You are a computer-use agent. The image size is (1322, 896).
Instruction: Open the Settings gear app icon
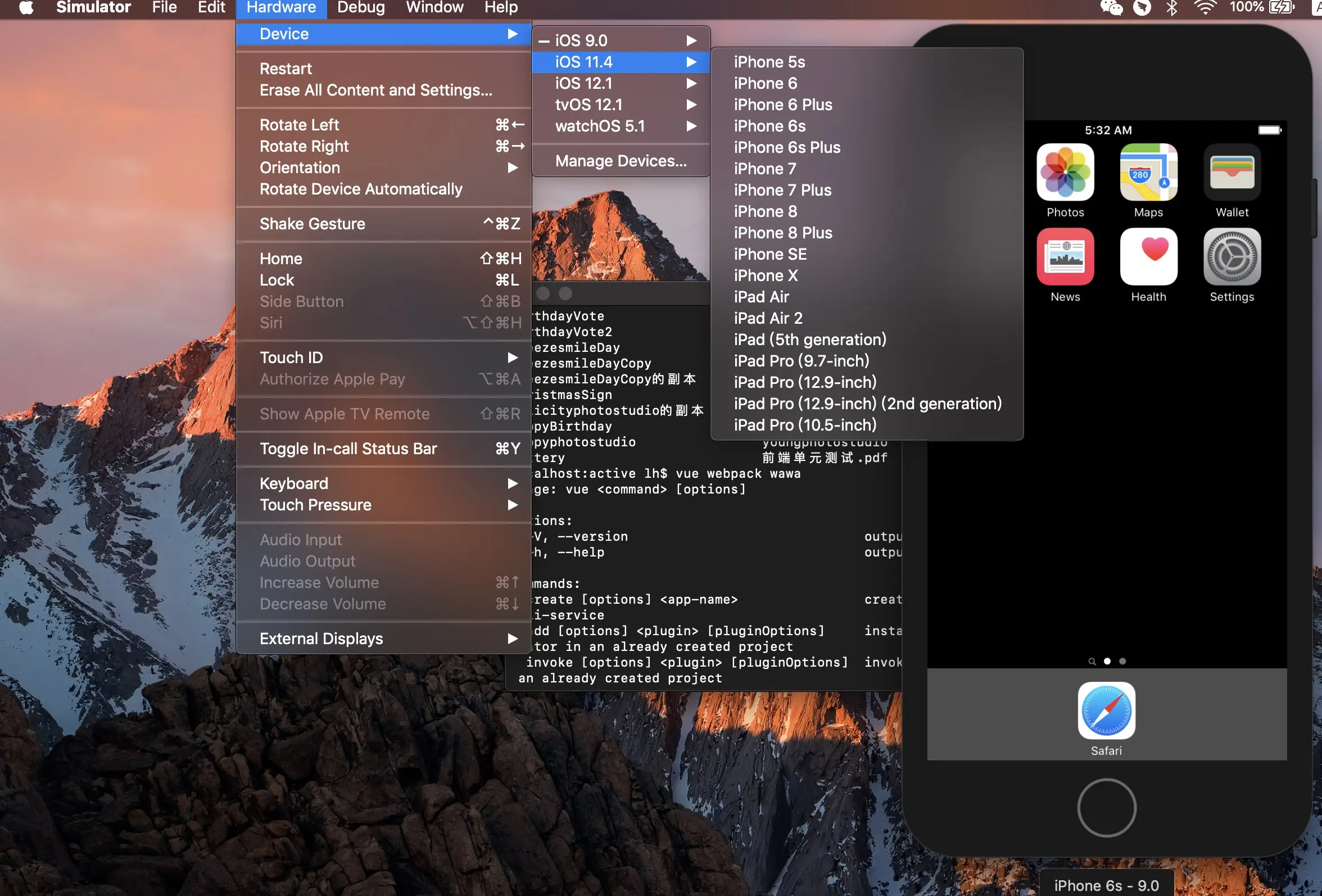1232,256
